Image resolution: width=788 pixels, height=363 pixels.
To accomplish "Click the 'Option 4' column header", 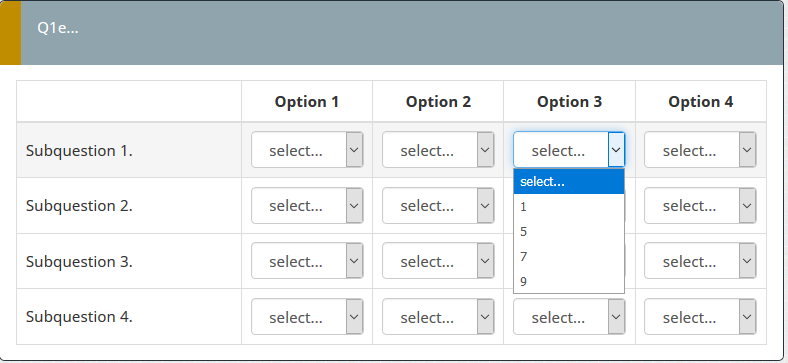I will (x=701, y=102).
